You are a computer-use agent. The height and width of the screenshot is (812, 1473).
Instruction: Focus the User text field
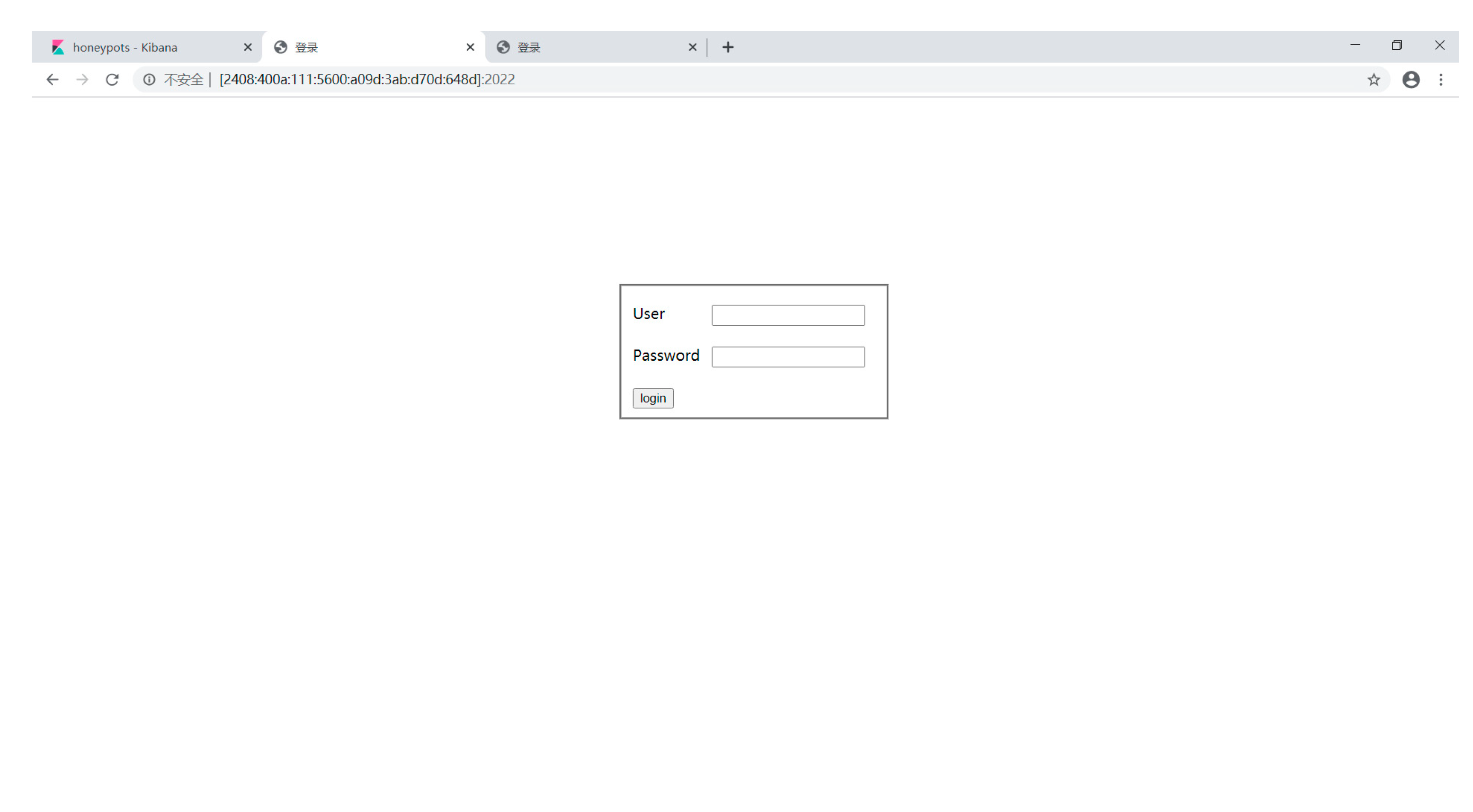point(787,315)
